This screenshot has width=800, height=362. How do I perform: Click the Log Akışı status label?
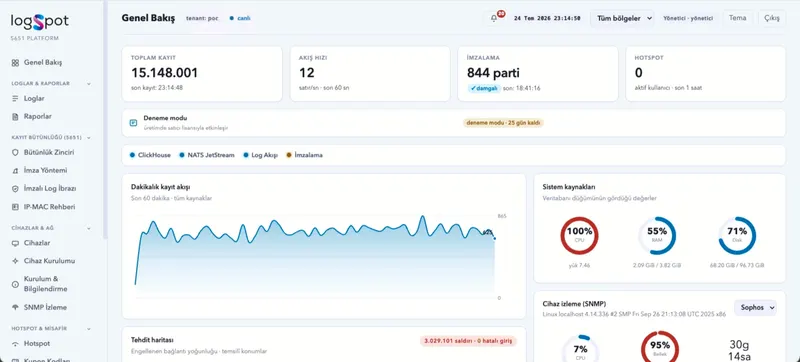click(264, 155)
